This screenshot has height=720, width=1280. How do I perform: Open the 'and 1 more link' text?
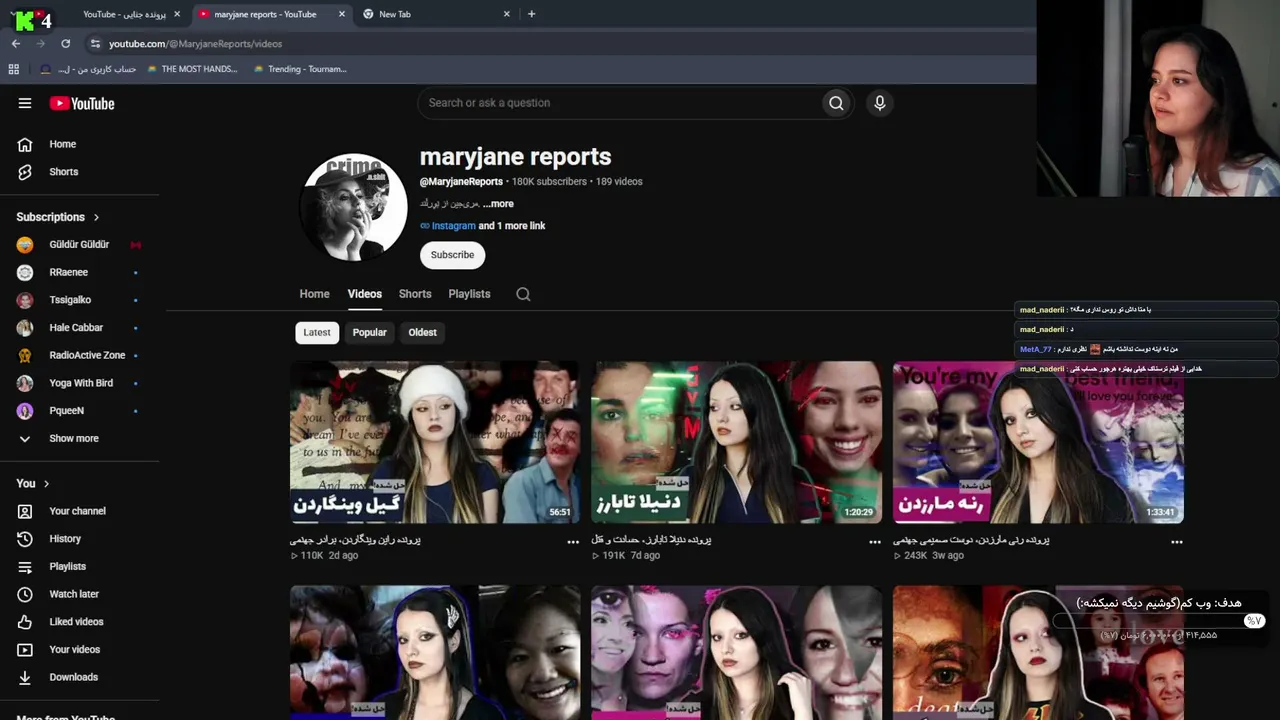point(512,226)
